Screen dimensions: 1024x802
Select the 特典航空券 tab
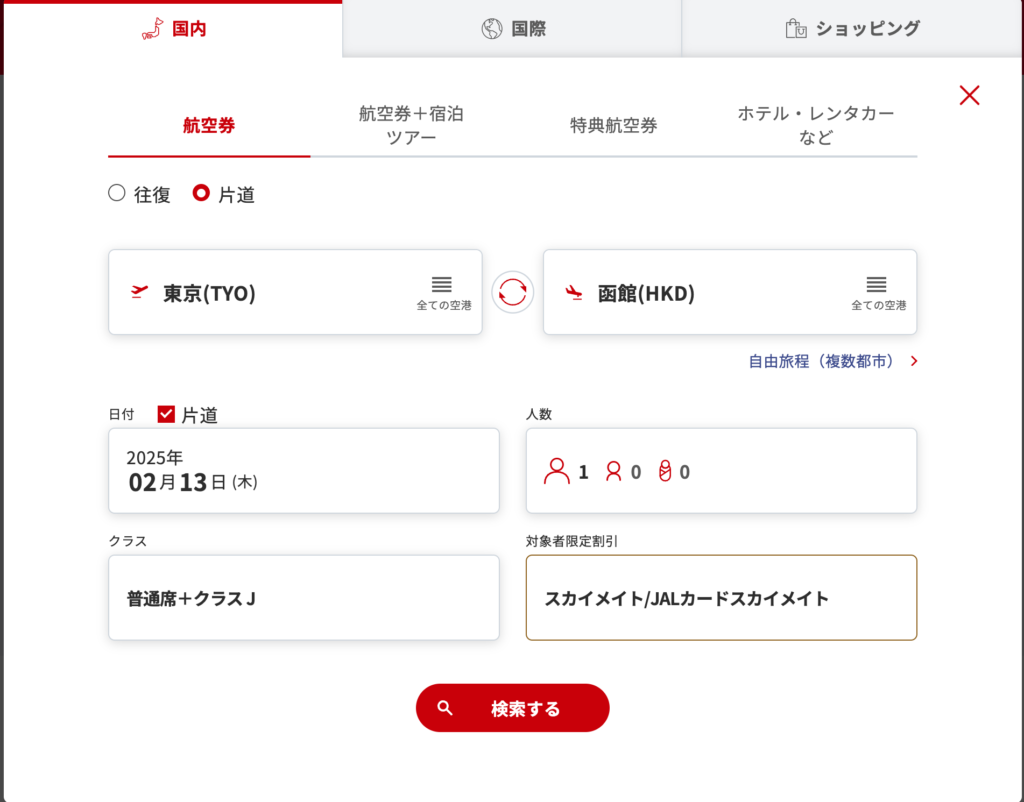pos(613,125)
